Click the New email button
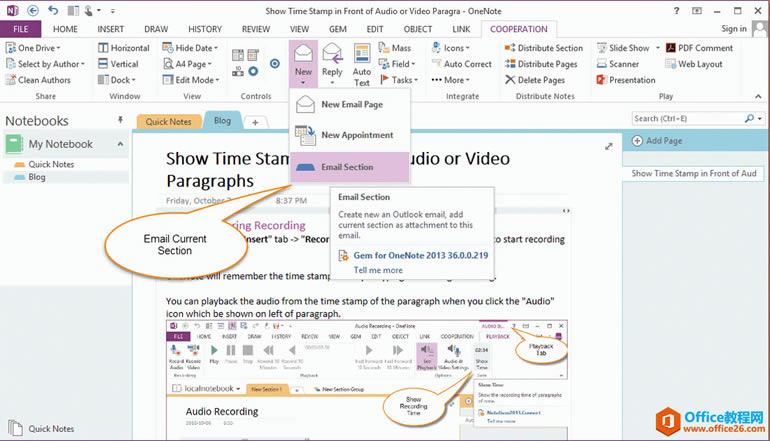Image resolution: width=770 pixels, height=441 pixels. [303, 64]
